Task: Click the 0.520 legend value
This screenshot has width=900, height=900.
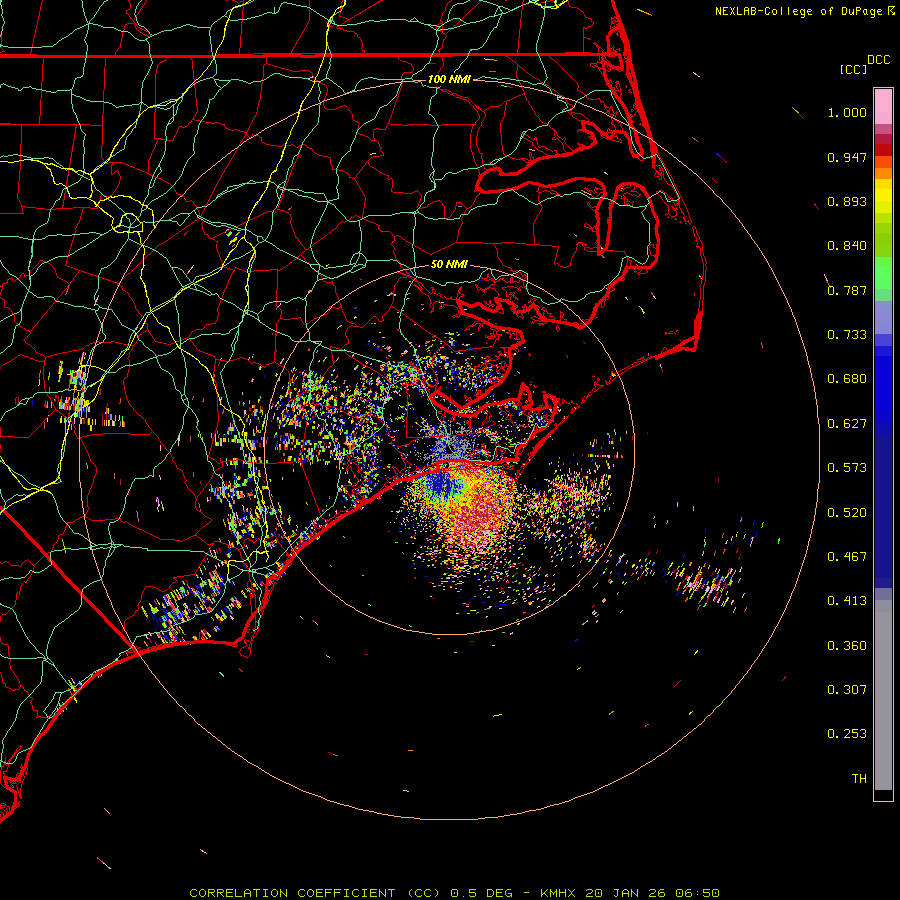Action: [847, 513]
